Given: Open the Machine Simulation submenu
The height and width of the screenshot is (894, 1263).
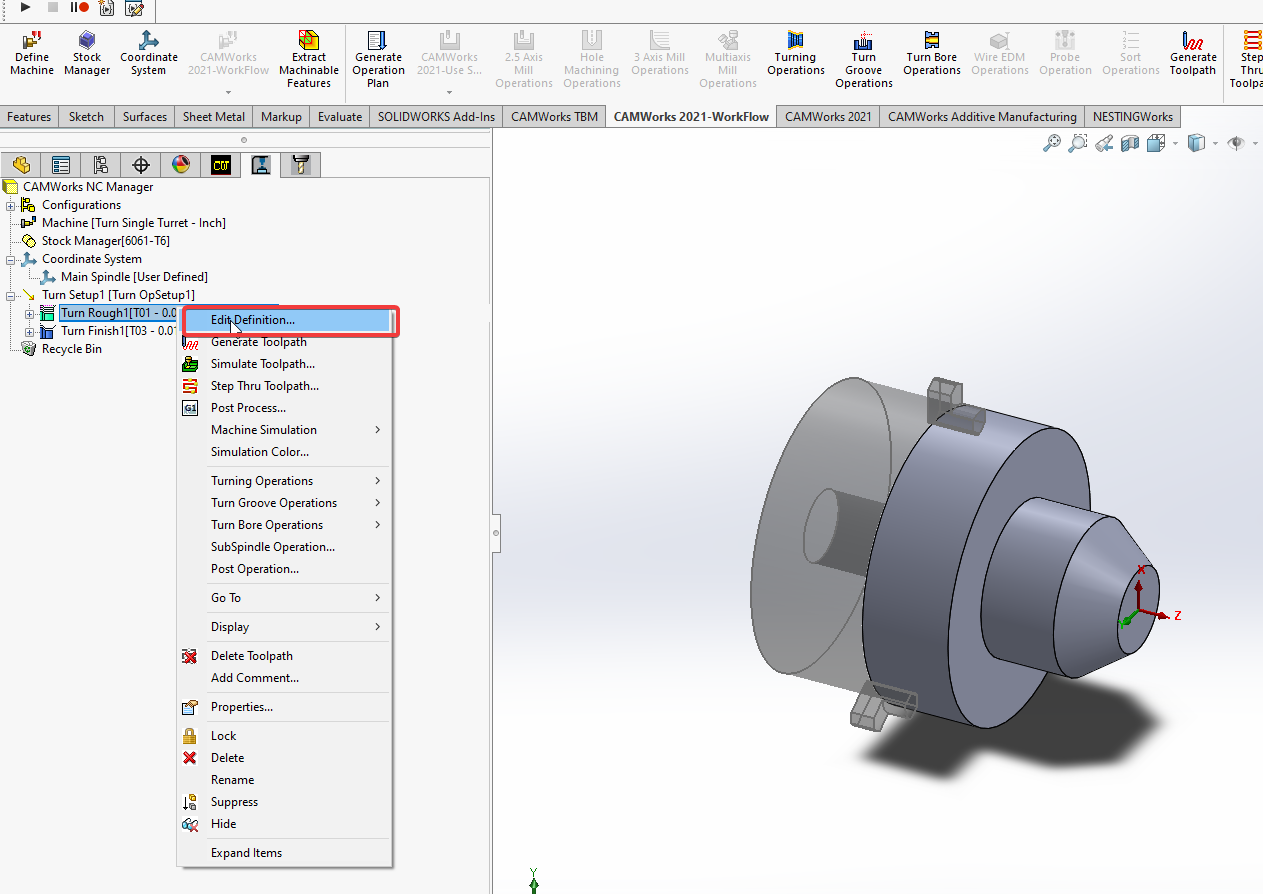Looking at the screenshot, I should coord(284,430).
